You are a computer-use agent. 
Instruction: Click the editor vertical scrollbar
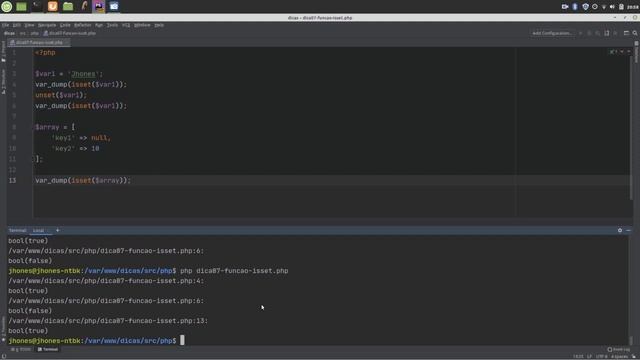[x=631, y=127]
